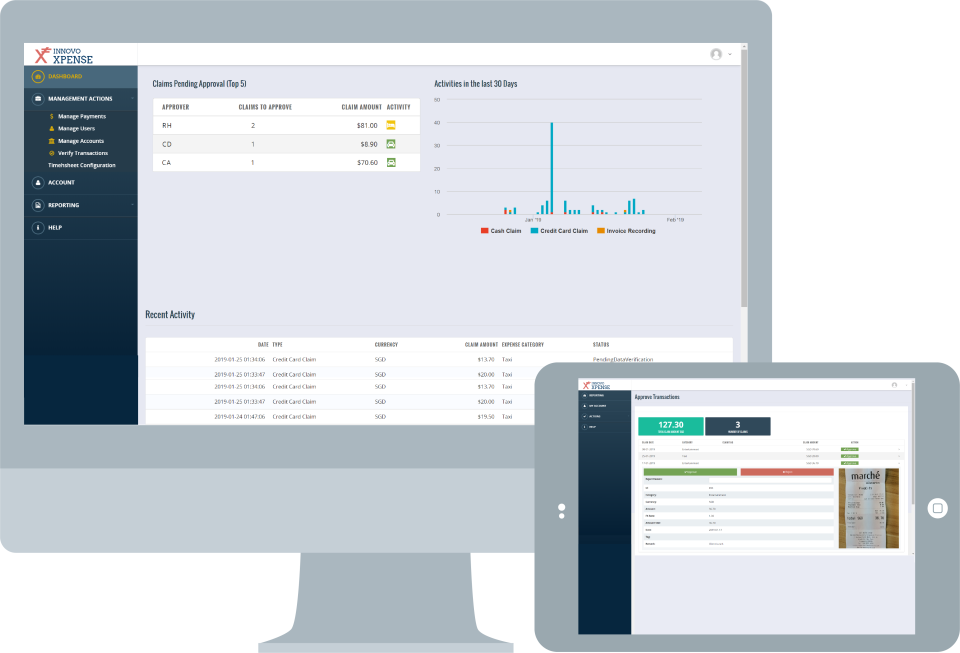Open the marché receipt thumbnail on tablet
Screen dimensions: 960x653
coord(869,508)
